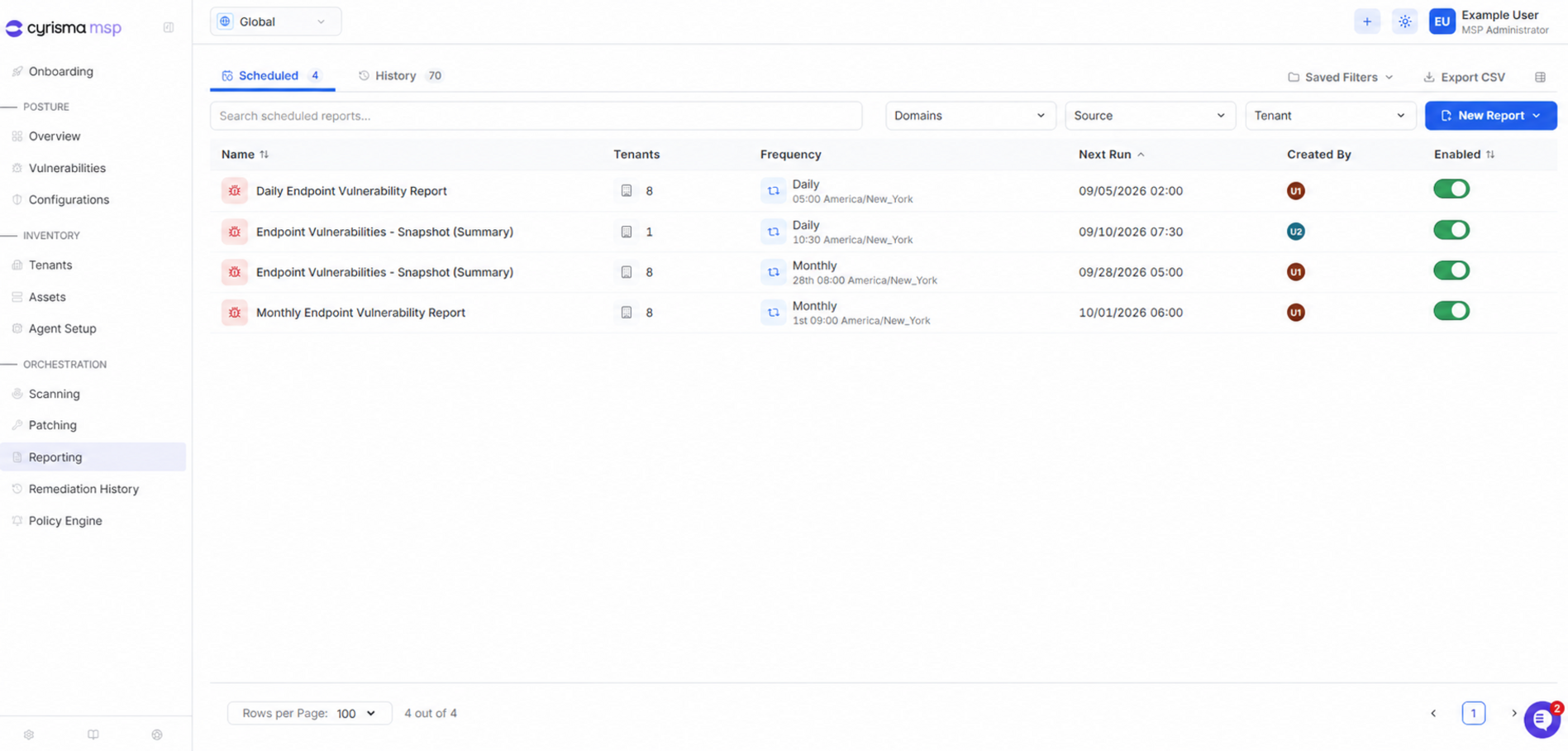Sort by the Next Run column
1568x751 pixels.
tap(1112, 155)
